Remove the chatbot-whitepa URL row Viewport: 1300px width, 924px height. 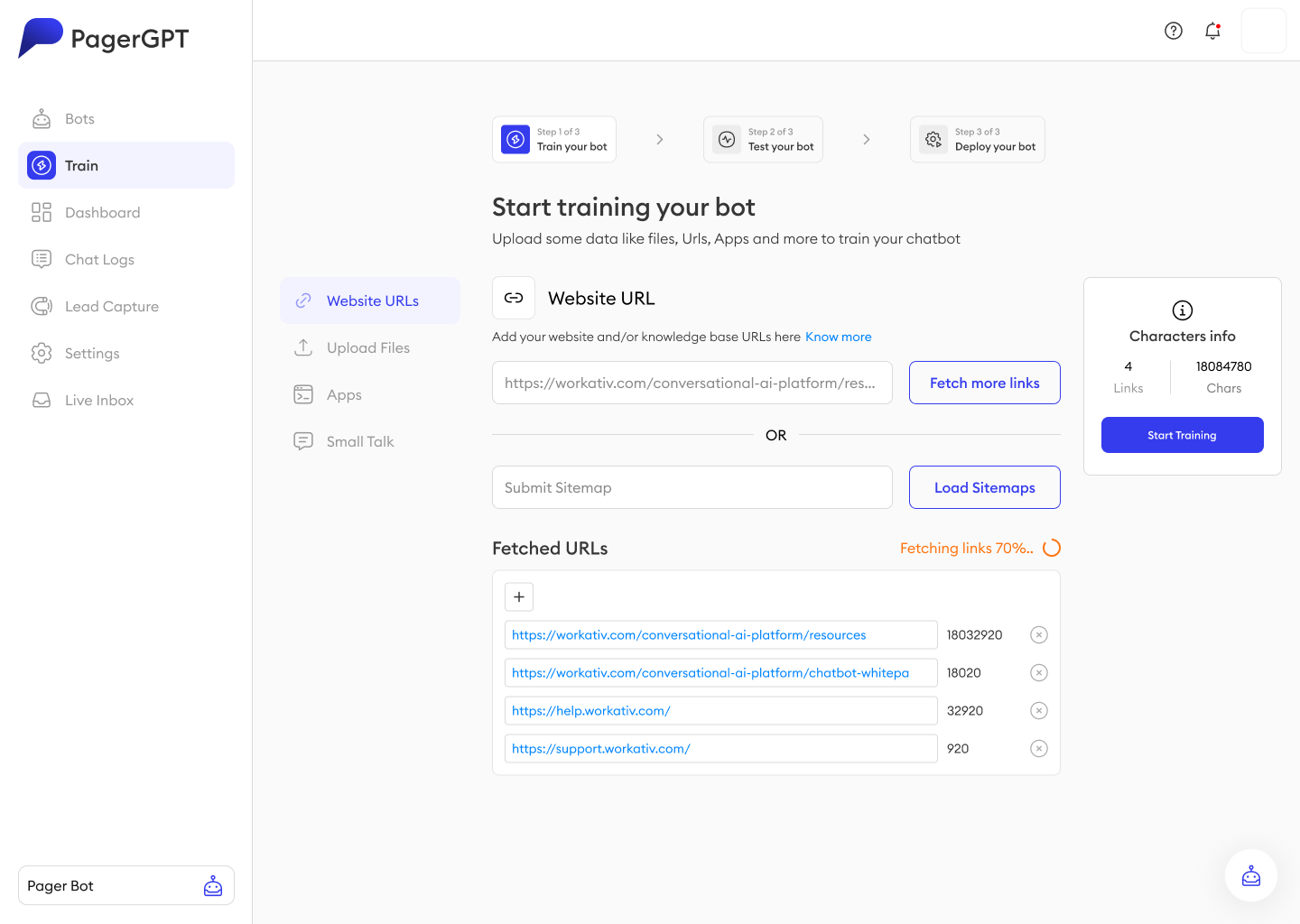point(1039,672)
